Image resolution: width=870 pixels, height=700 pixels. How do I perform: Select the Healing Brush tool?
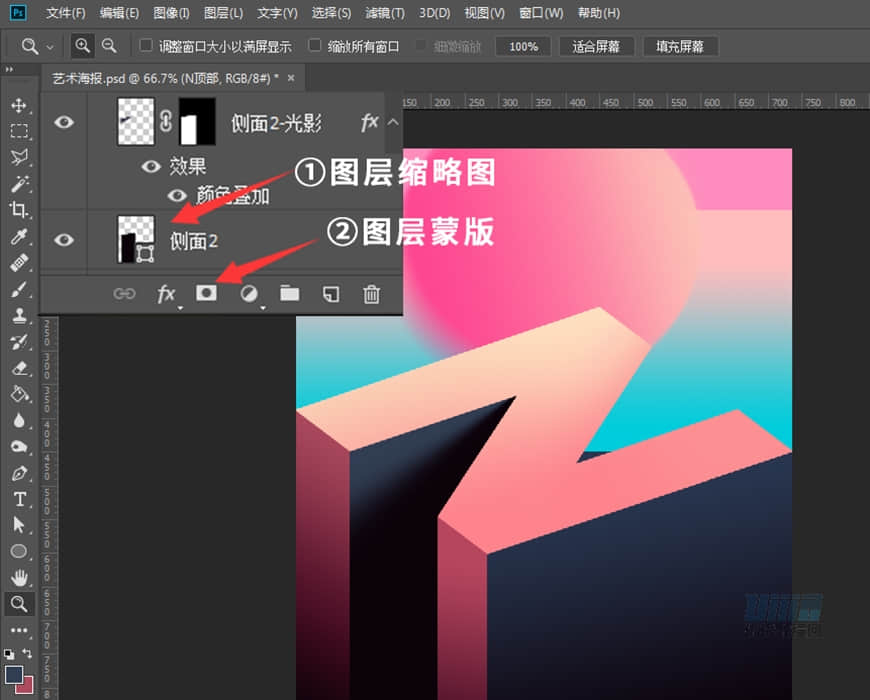coord(19,262)
